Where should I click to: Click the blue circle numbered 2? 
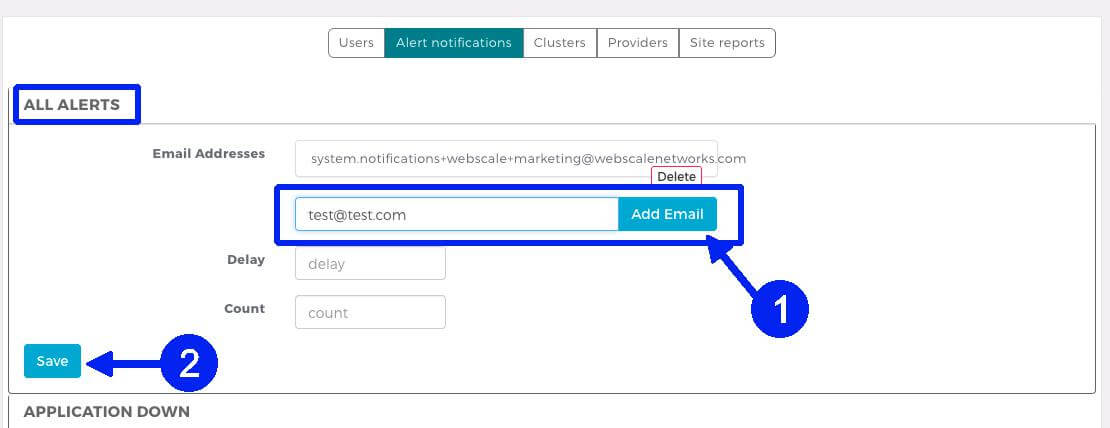click(189, 364)
